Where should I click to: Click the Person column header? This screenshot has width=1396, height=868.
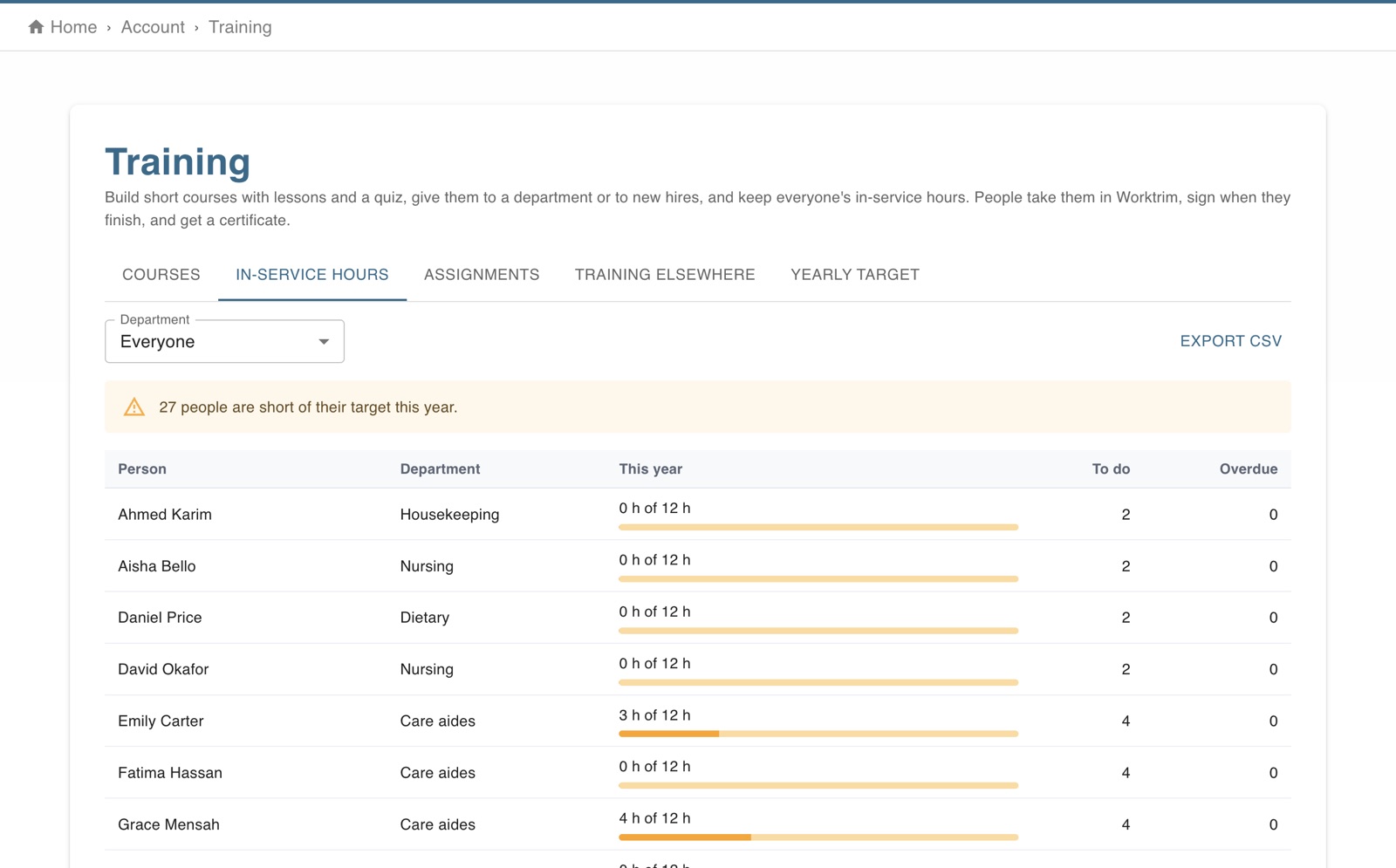(142, 469)
